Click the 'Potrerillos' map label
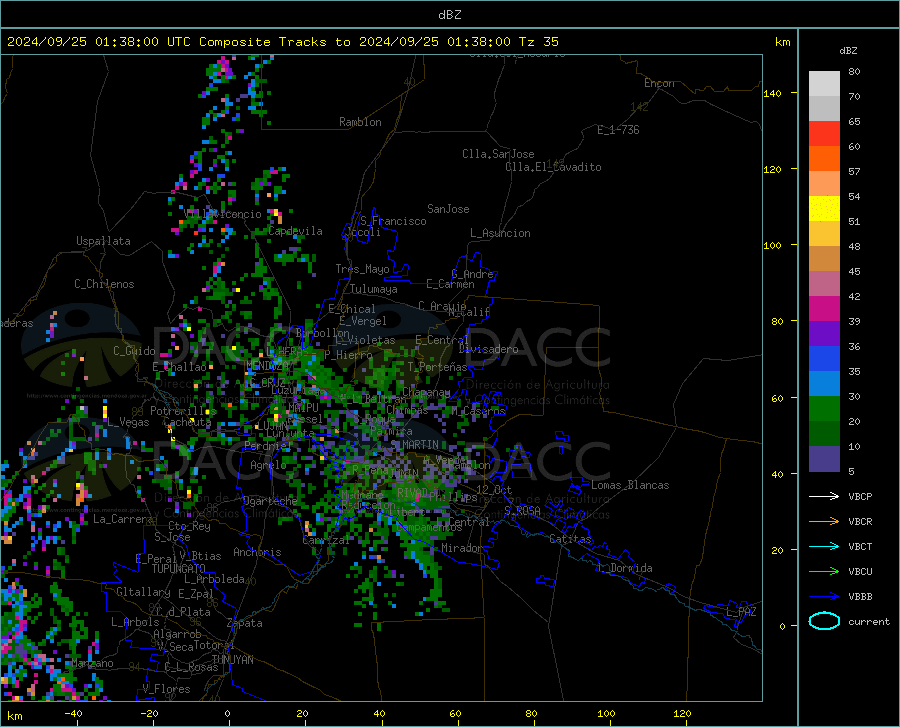The image size is (900, 727). (x=184, y=411)
